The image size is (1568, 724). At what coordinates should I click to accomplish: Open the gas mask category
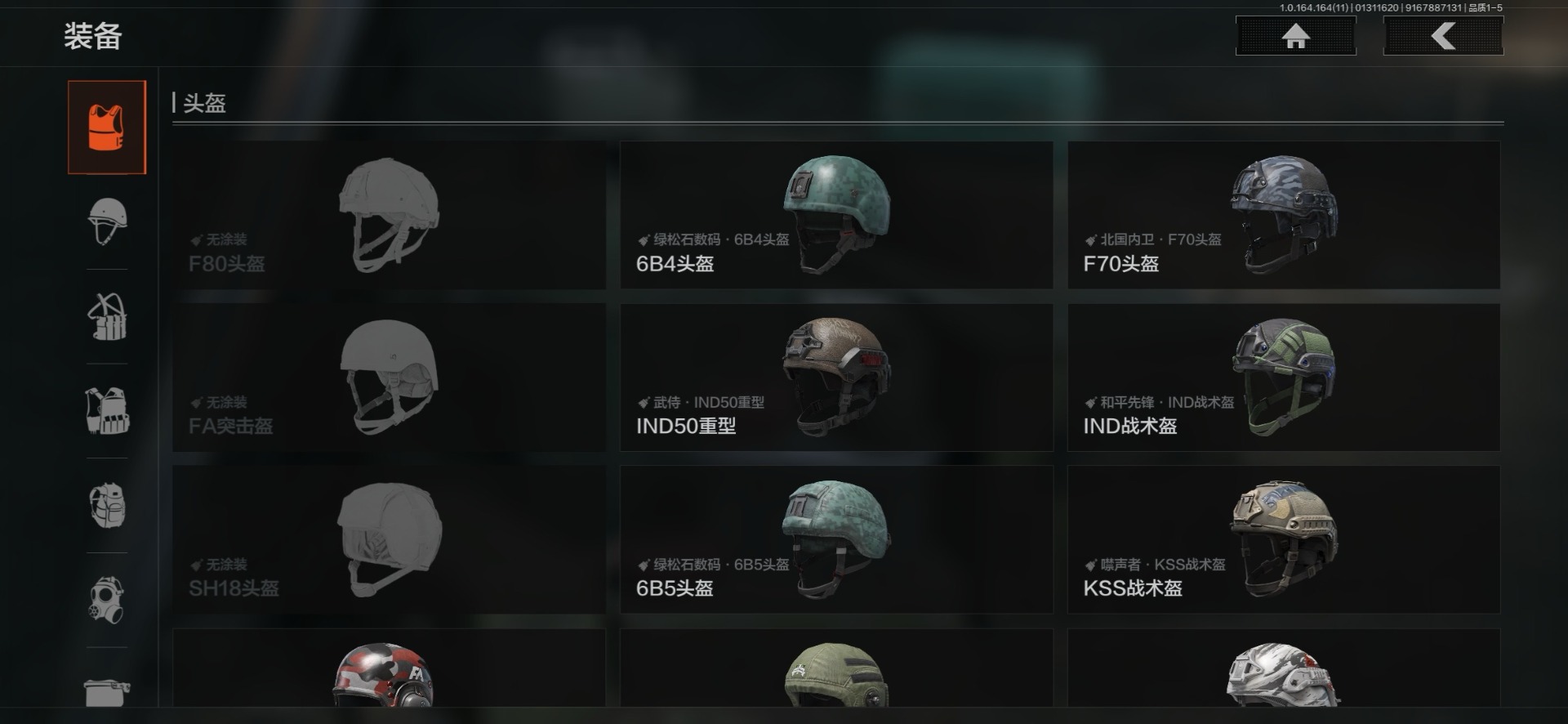(x=107, y=600)
